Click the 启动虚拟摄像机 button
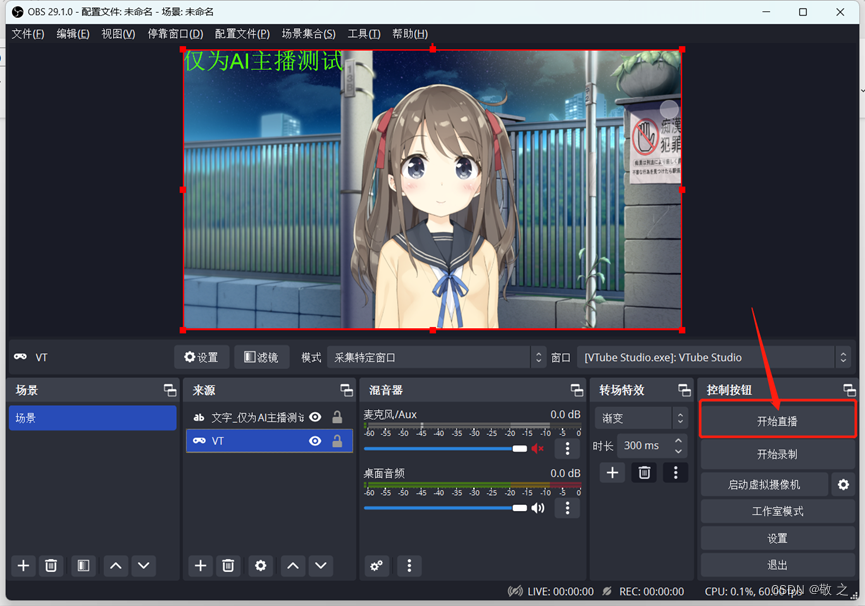 coord(764,485)
